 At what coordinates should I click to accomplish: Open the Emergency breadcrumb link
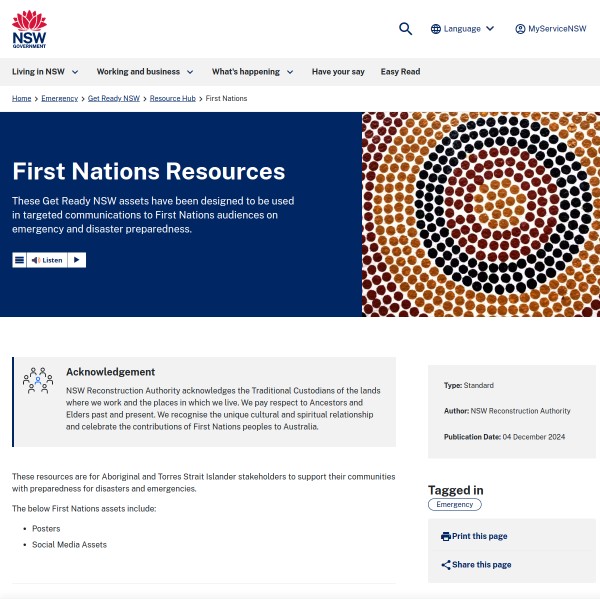click(x=59, y=99)
